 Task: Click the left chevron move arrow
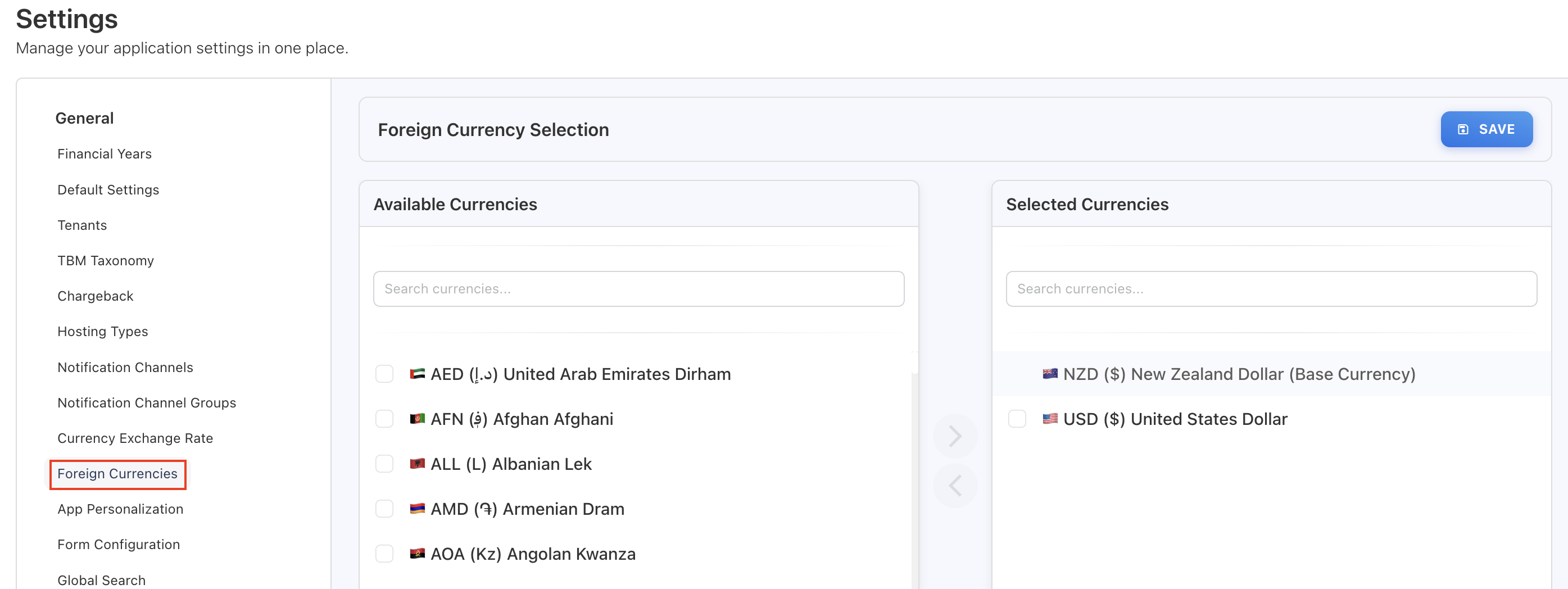pos(954,486)
